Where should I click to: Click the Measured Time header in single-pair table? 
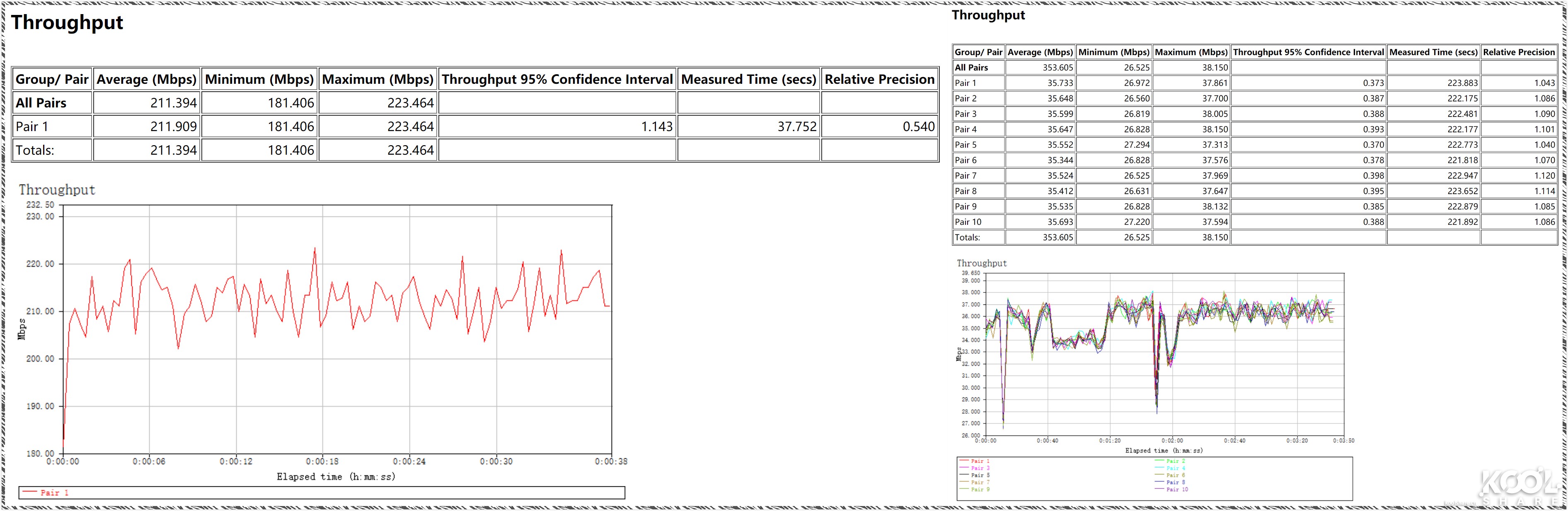pyautogui.click(x=748, y=79)
